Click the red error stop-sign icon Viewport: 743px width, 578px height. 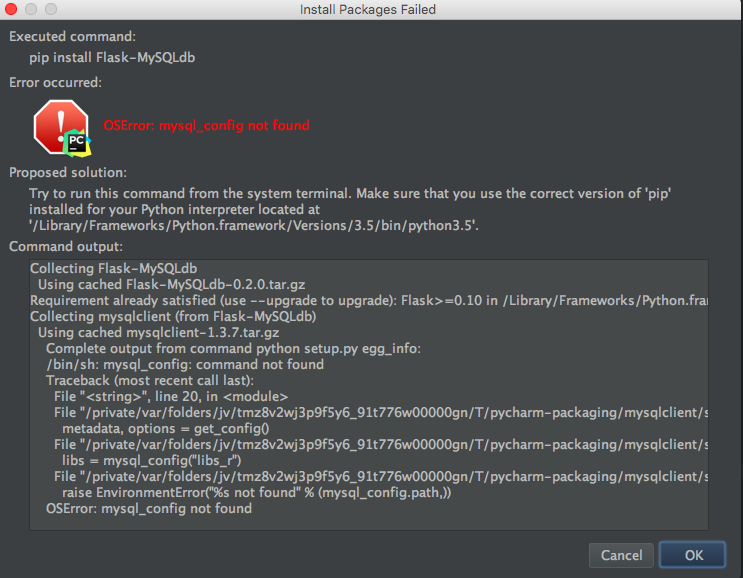(61, 127)
